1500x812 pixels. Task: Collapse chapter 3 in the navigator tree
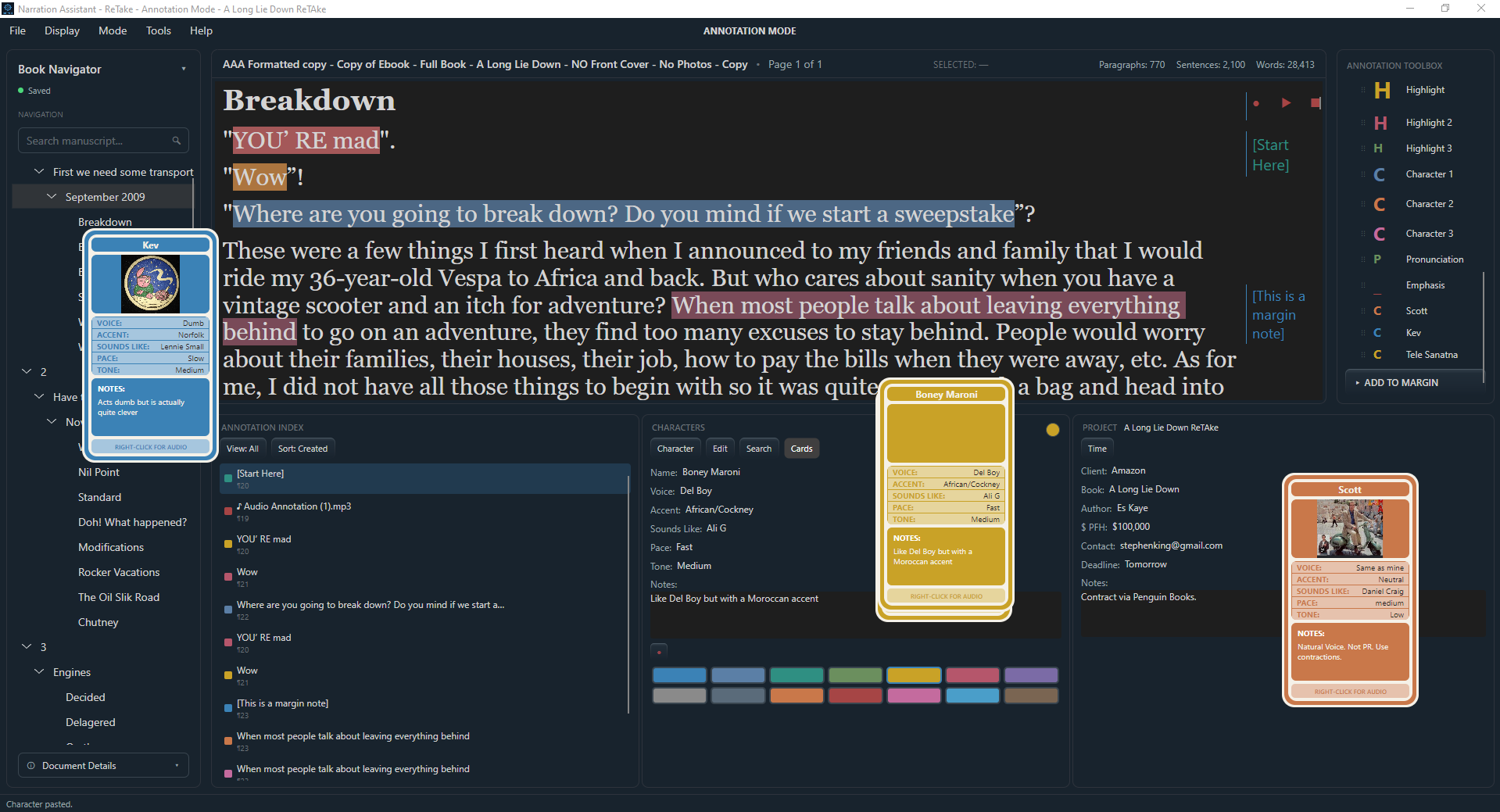point(27,647)
